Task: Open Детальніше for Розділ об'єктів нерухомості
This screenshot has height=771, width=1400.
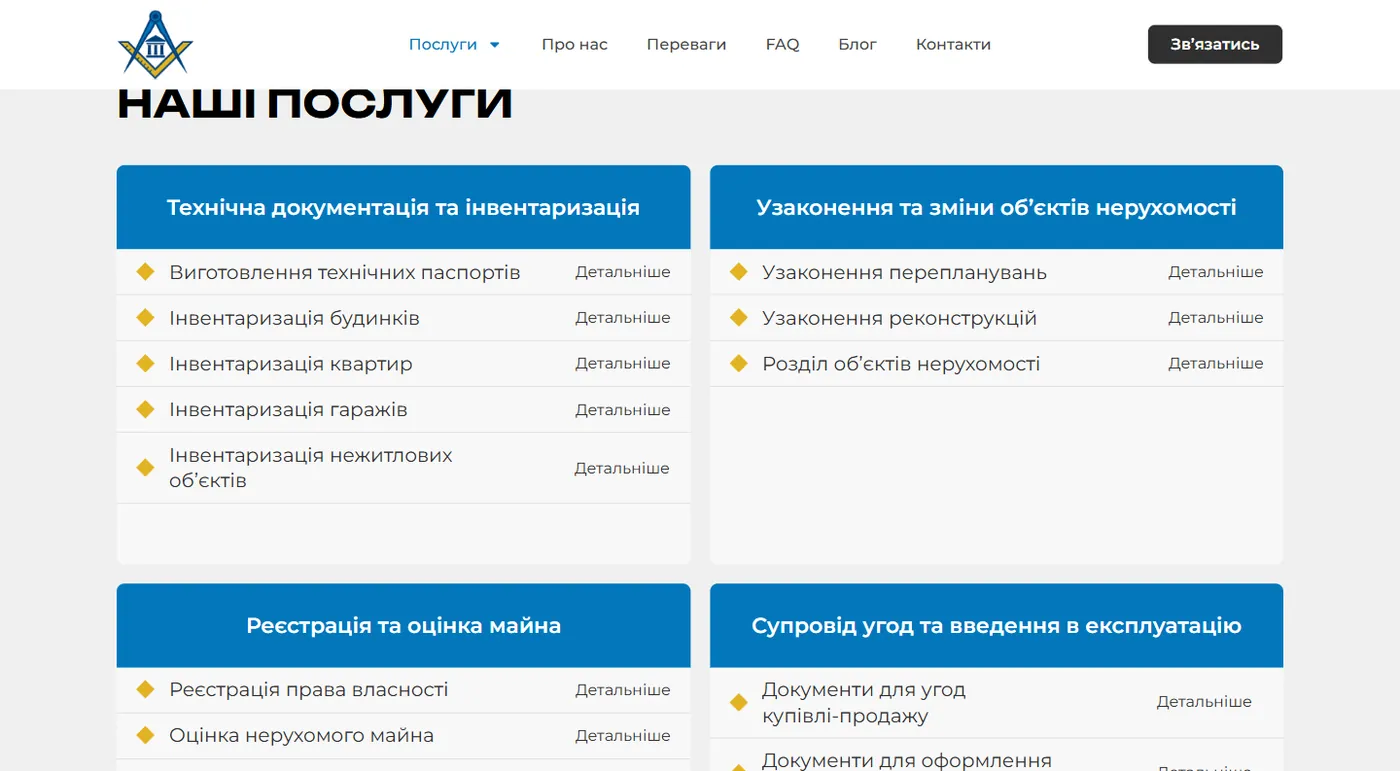Action: click(x=1216, y=364)
